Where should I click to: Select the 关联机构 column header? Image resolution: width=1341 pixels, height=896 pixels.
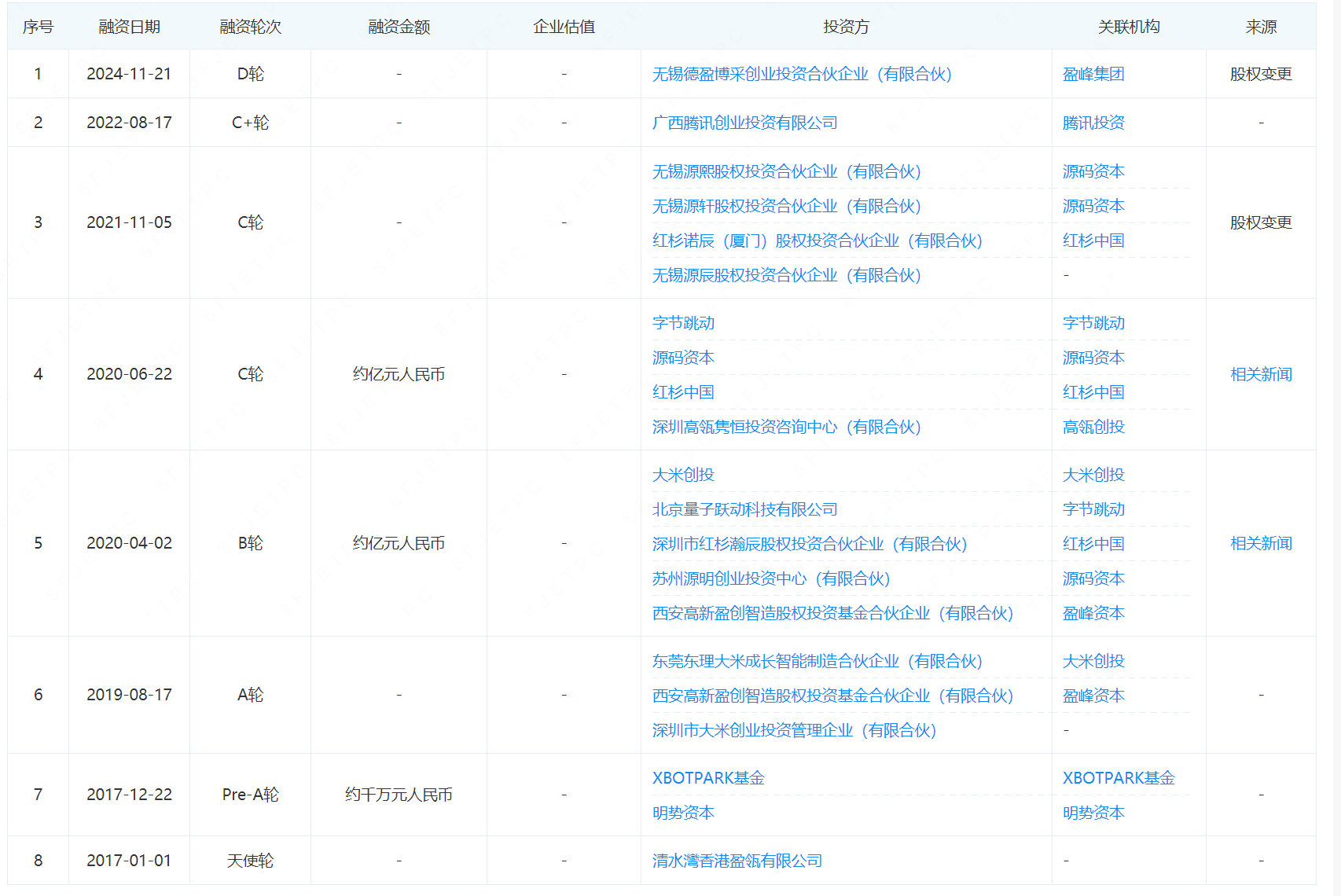tap(1129, 27)
